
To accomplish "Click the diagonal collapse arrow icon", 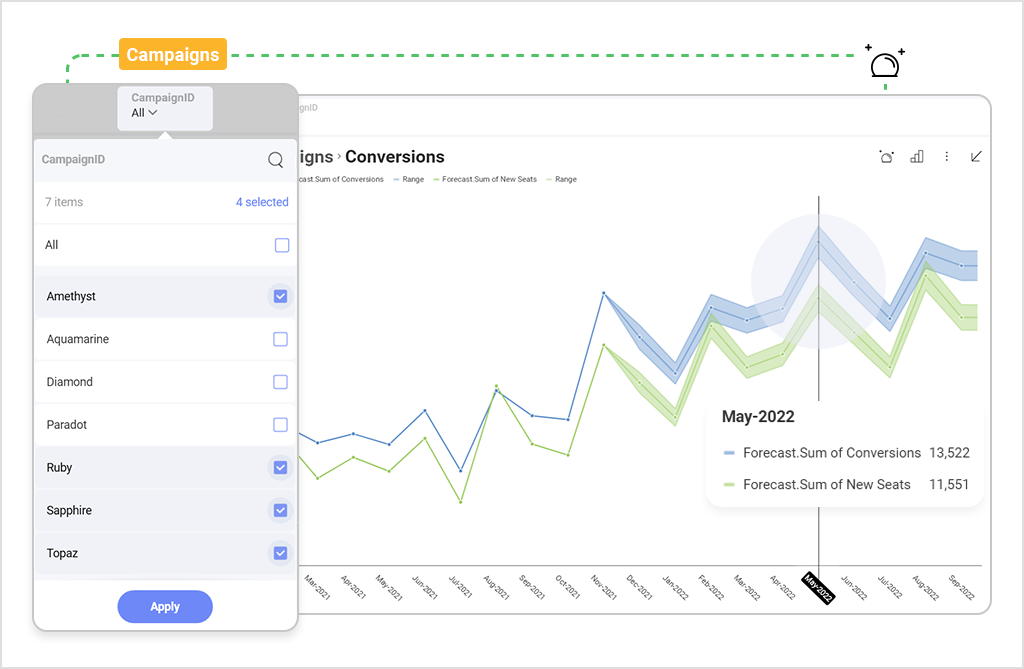I will (x=976, y=157).
